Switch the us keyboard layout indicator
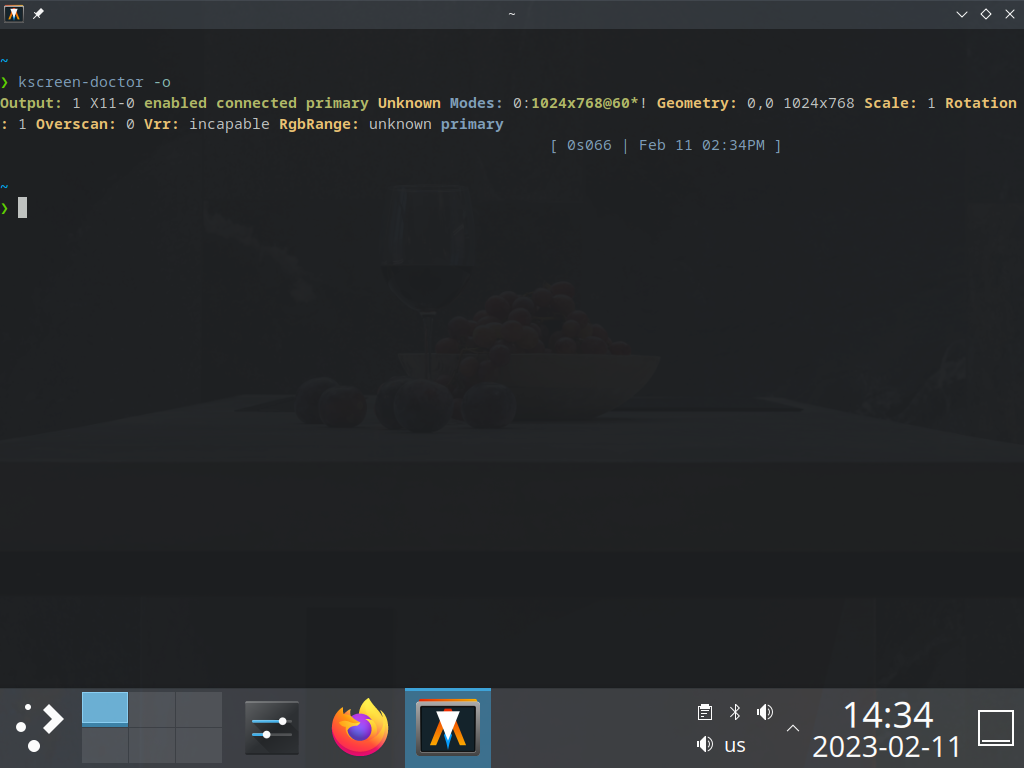 click(x=735, y=745)
